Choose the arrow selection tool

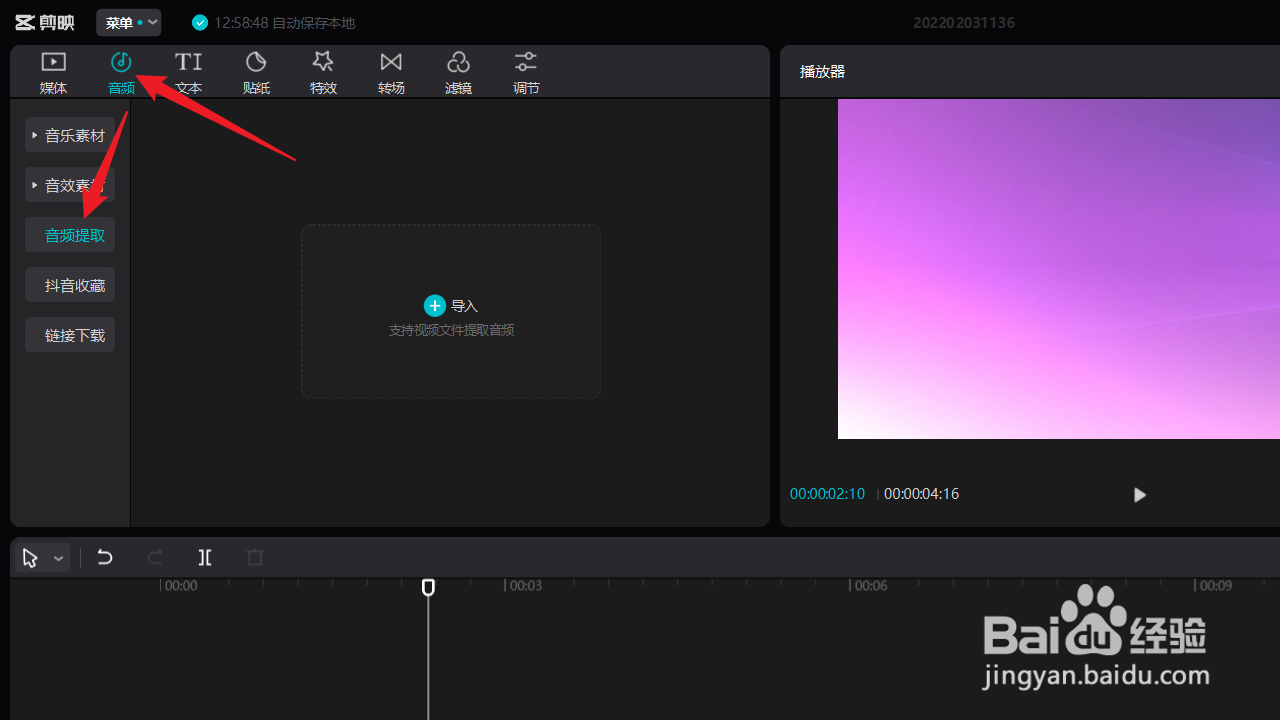30,558
